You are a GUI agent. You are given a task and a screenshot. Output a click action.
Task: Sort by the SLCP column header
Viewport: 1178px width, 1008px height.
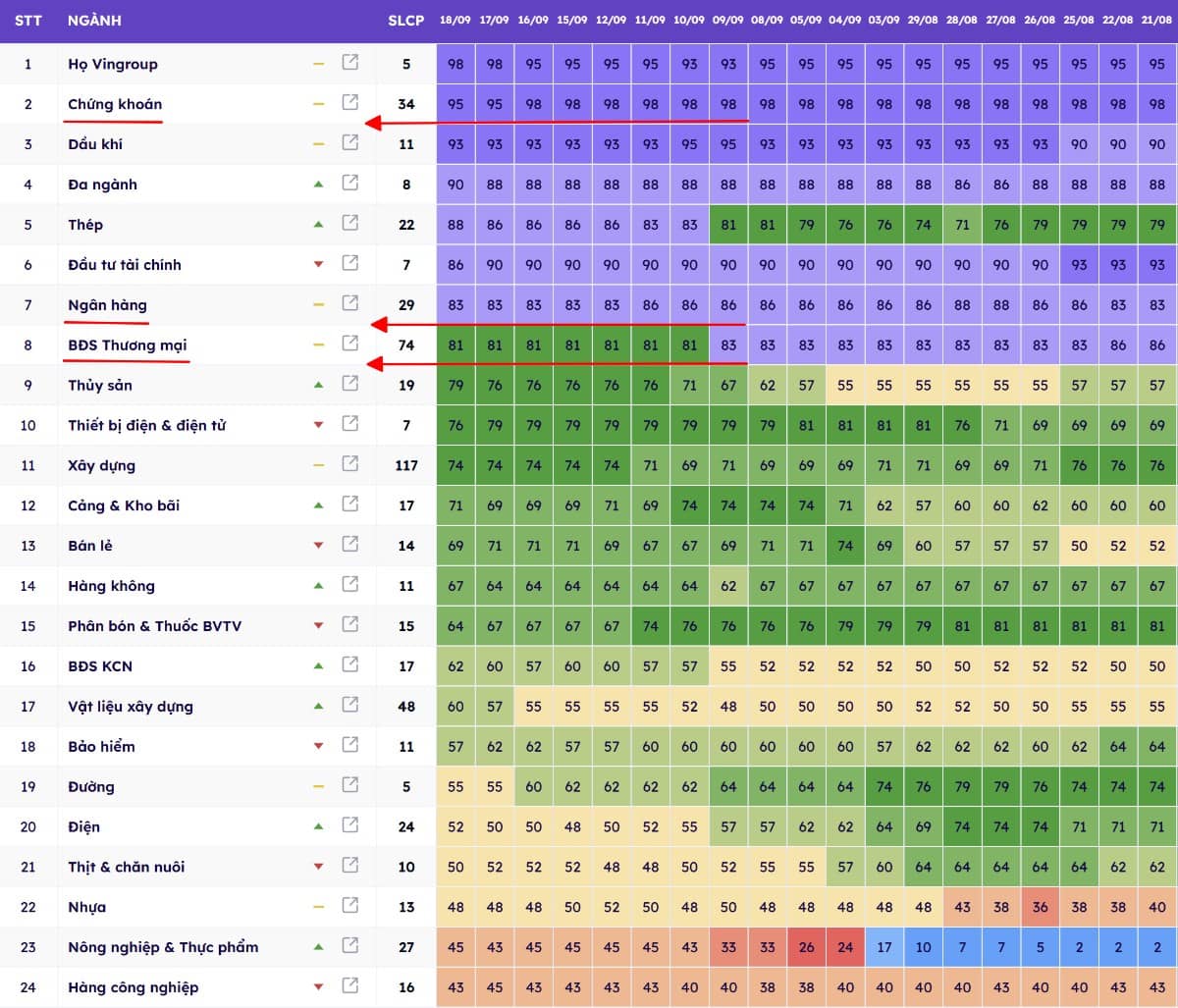pos(406,21)
